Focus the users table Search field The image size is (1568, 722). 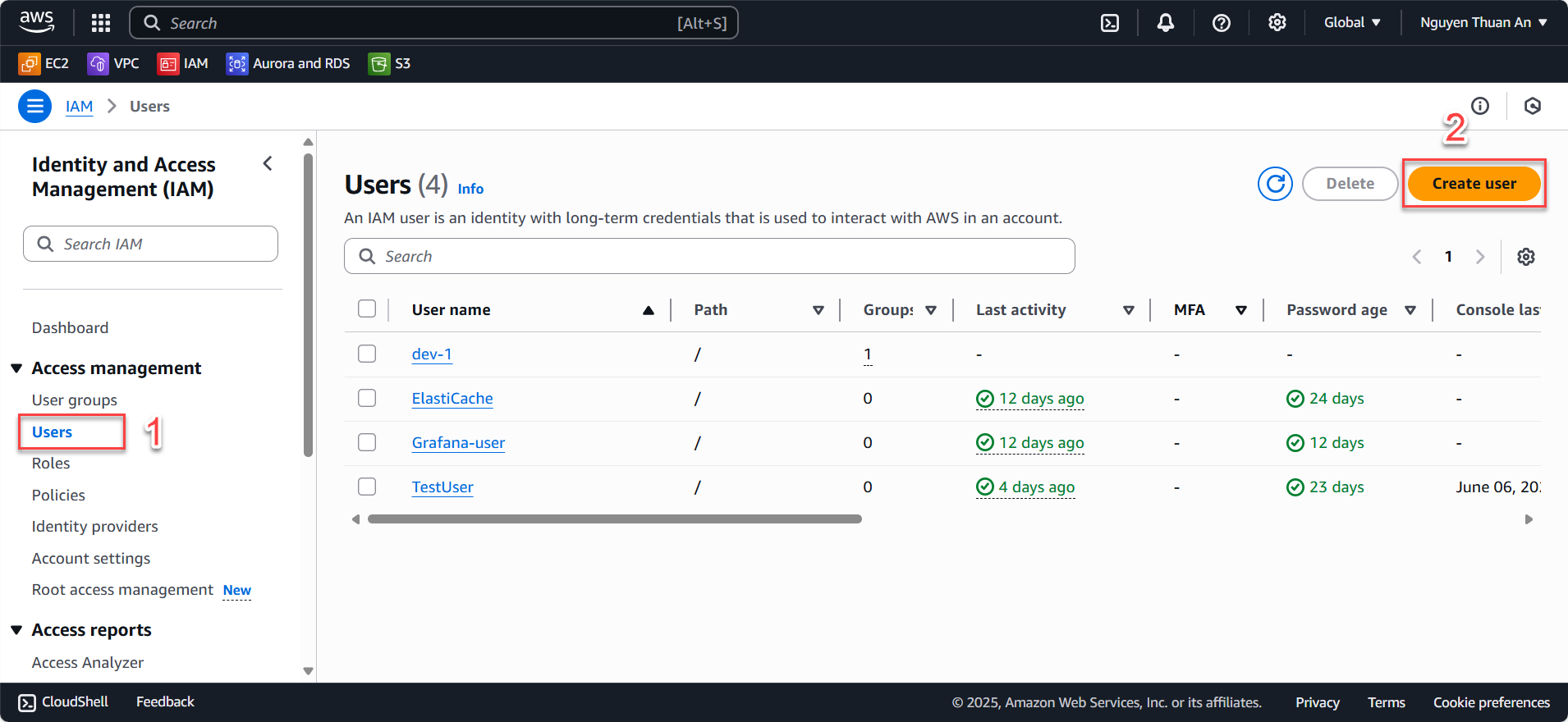point(709,256)
